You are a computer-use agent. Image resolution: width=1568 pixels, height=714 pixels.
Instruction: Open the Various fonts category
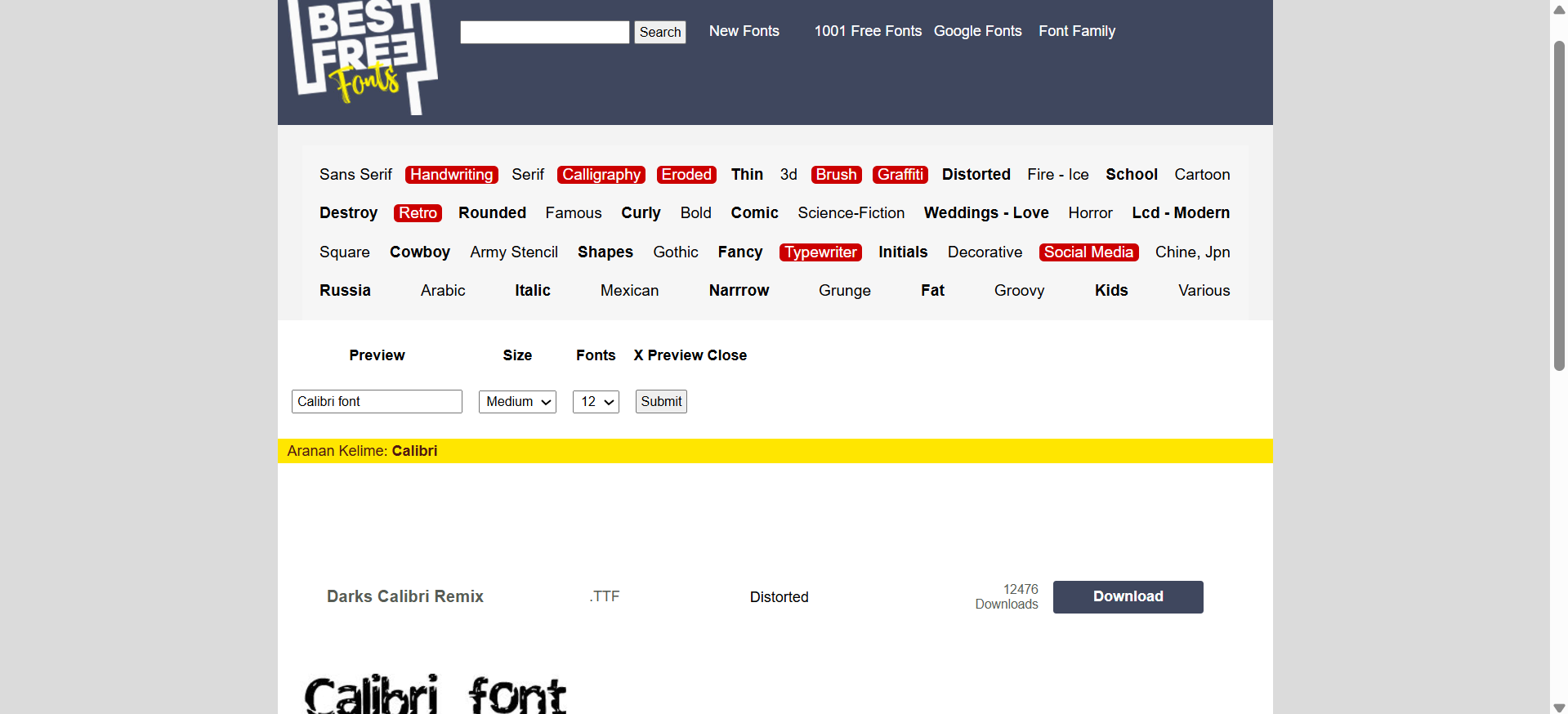(1204, 291)
